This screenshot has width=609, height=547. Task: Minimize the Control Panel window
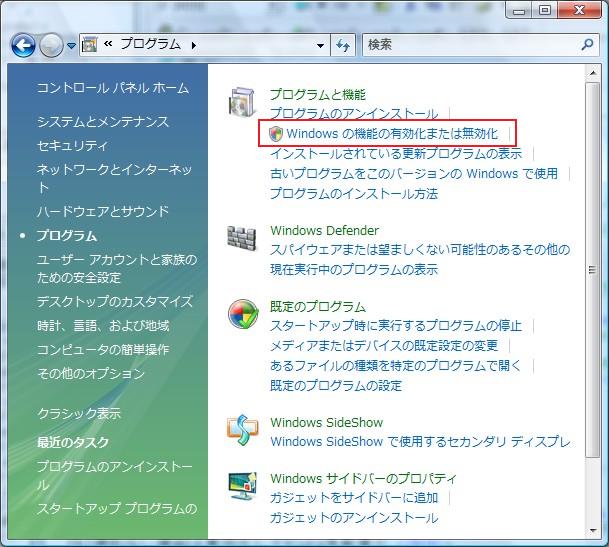[x=519, y=10]
